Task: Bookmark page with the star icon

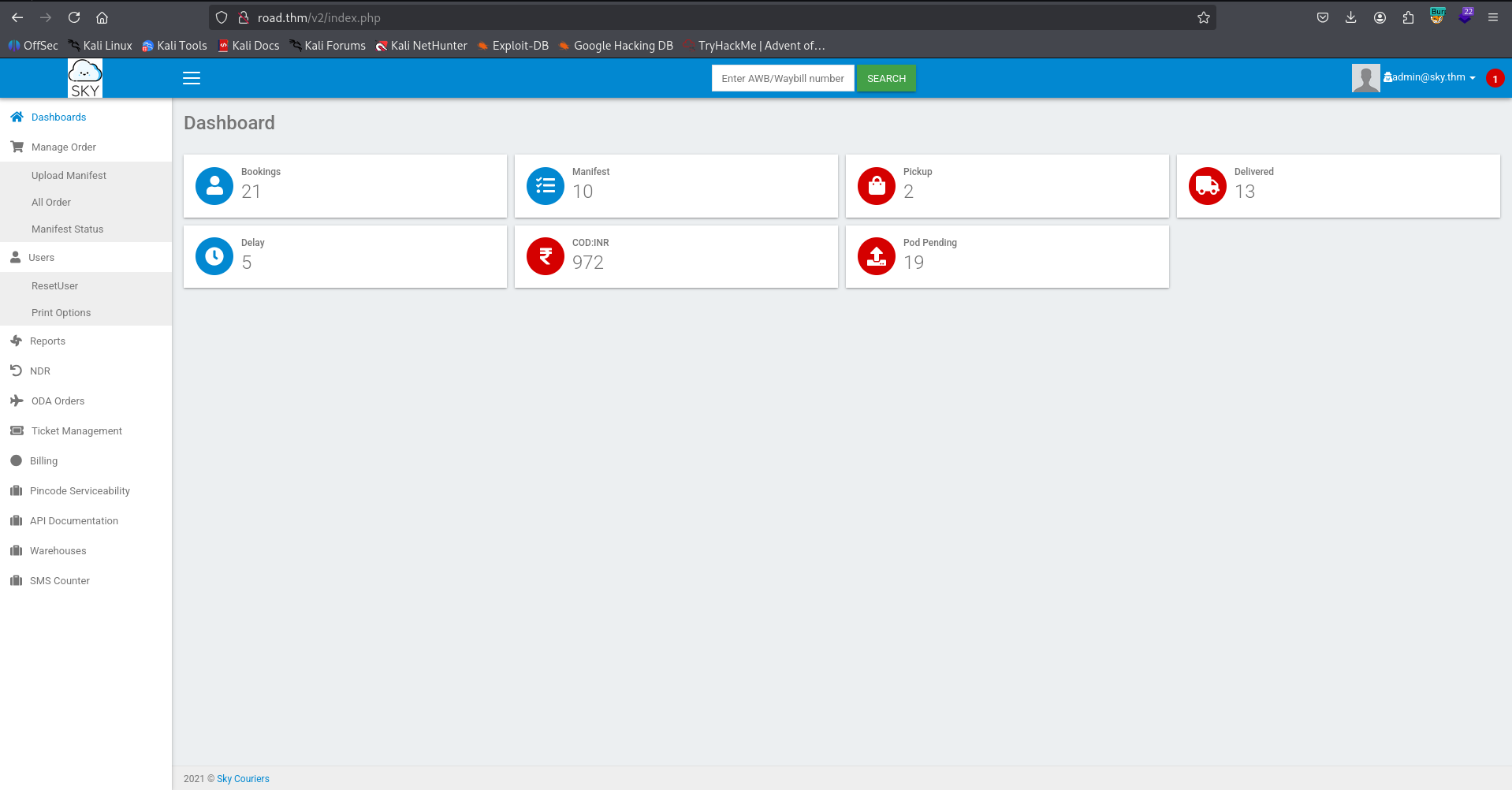Action: (1203, 17)
